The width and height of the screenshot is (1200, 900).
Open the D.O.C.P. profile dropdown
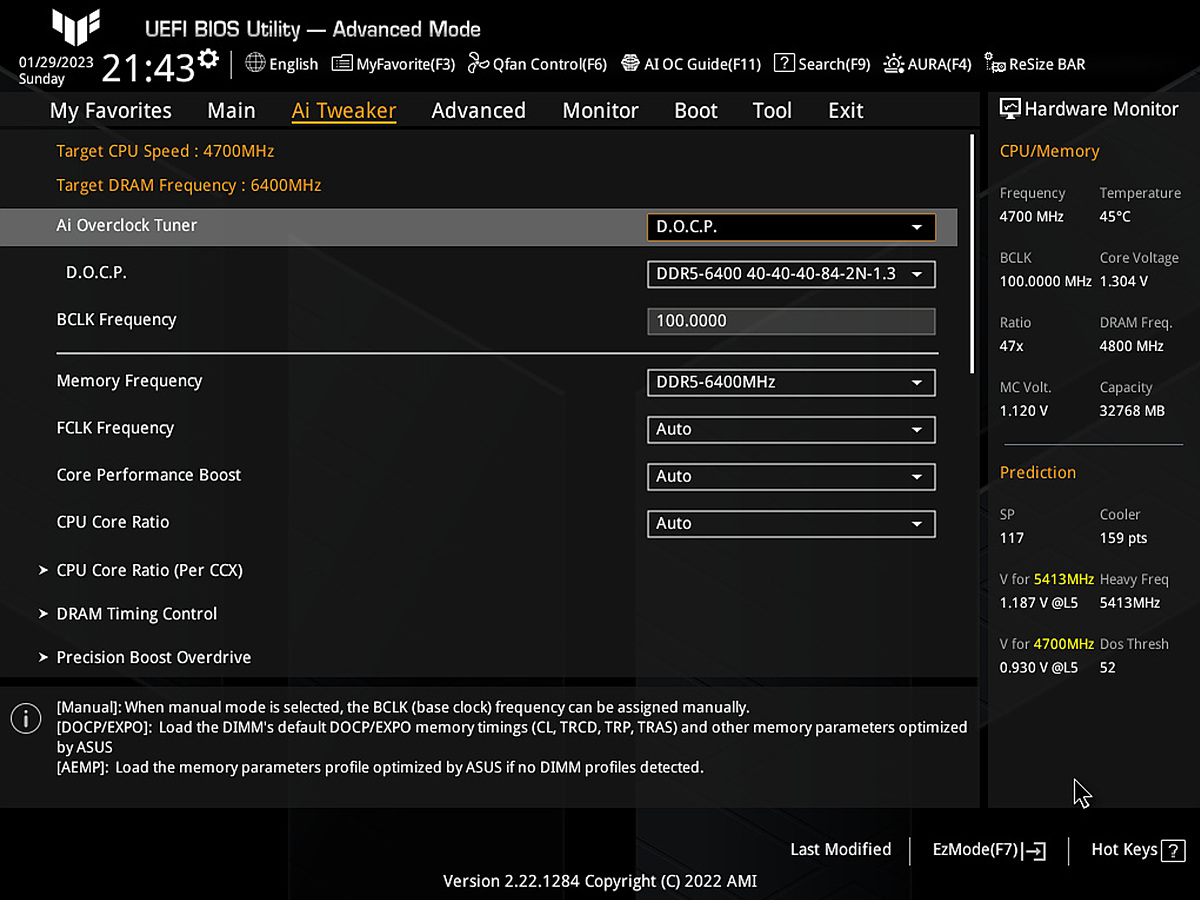coord(791,274)
